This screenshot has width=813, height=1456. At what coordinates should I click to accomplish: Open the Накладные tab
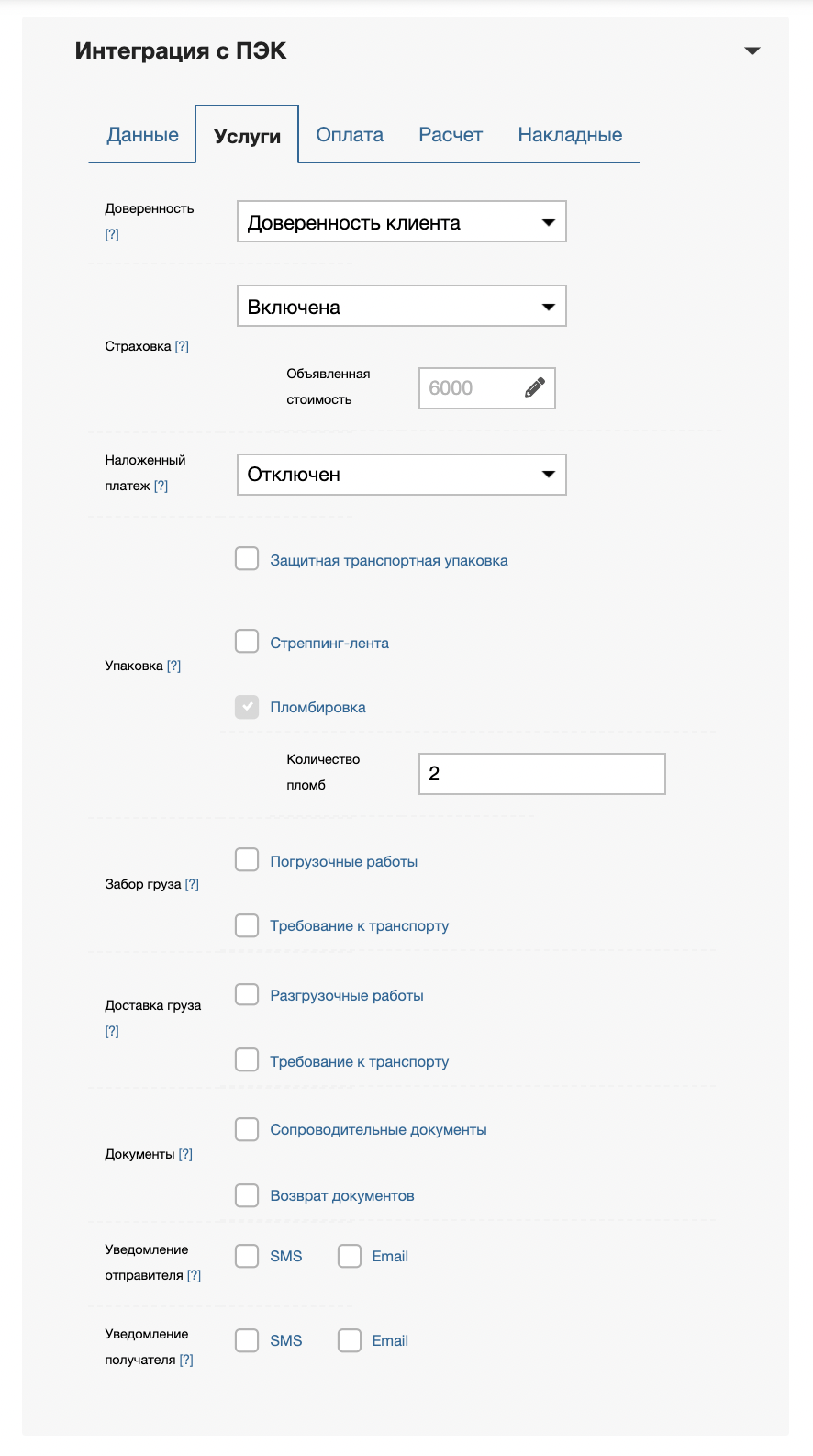click(x=570, y=135)
